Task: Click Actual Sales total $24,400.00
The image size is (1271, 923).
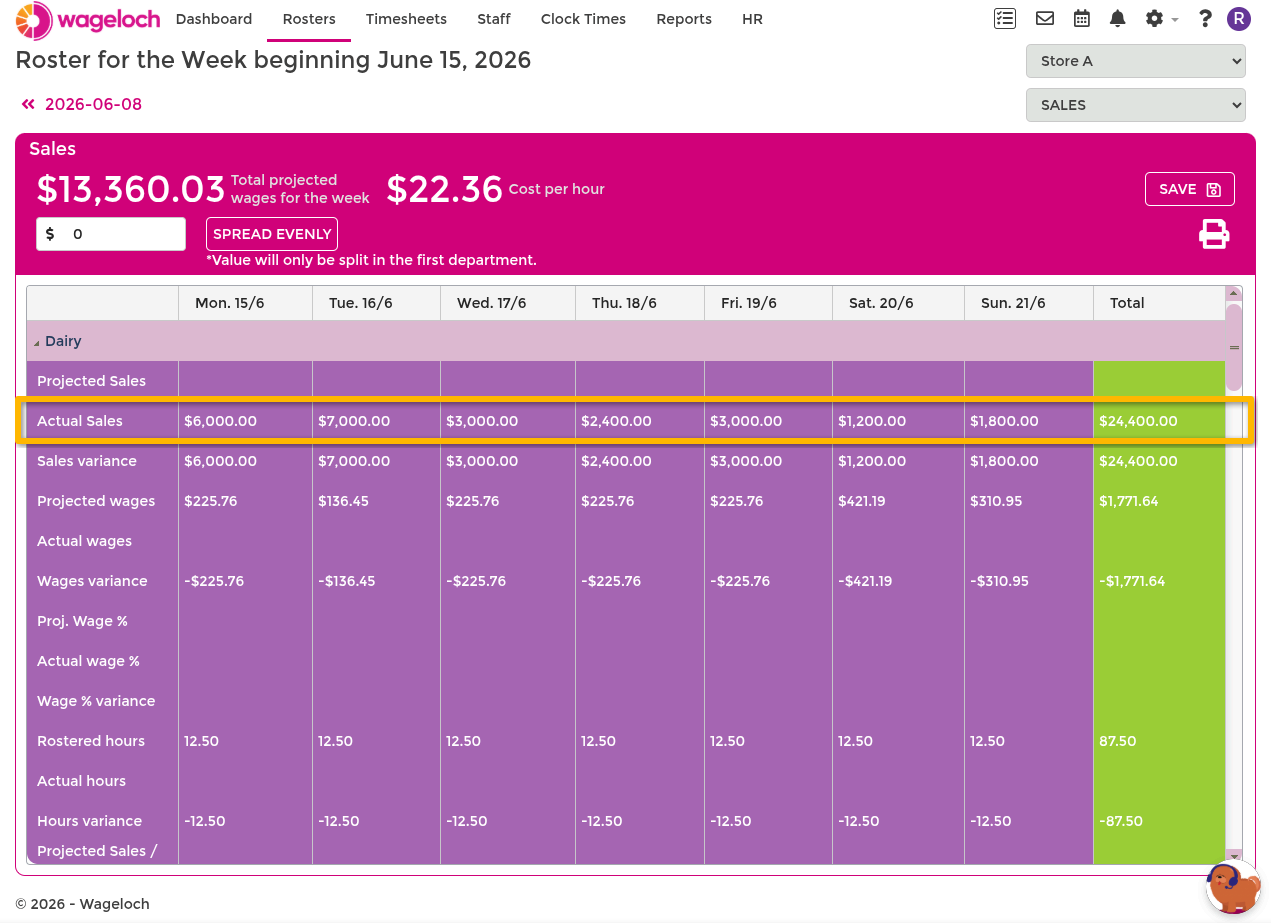Action: pyautogui.click(x=1159, y=421)
